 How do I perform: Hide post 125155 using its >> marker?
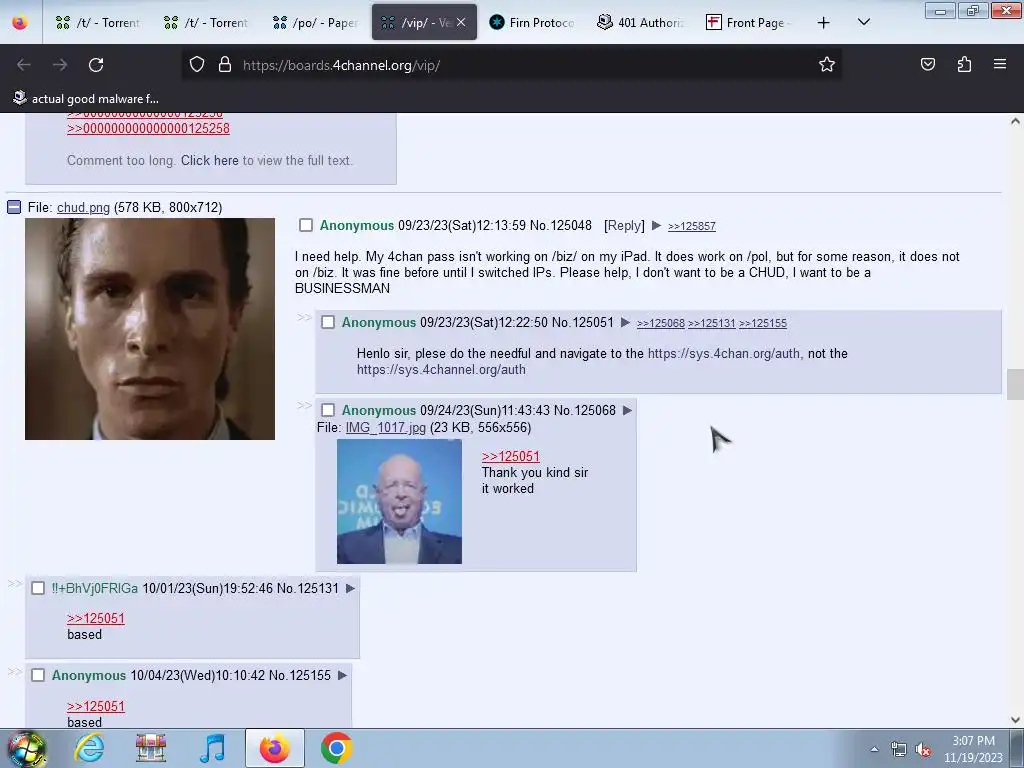click(x=14, y=671)
